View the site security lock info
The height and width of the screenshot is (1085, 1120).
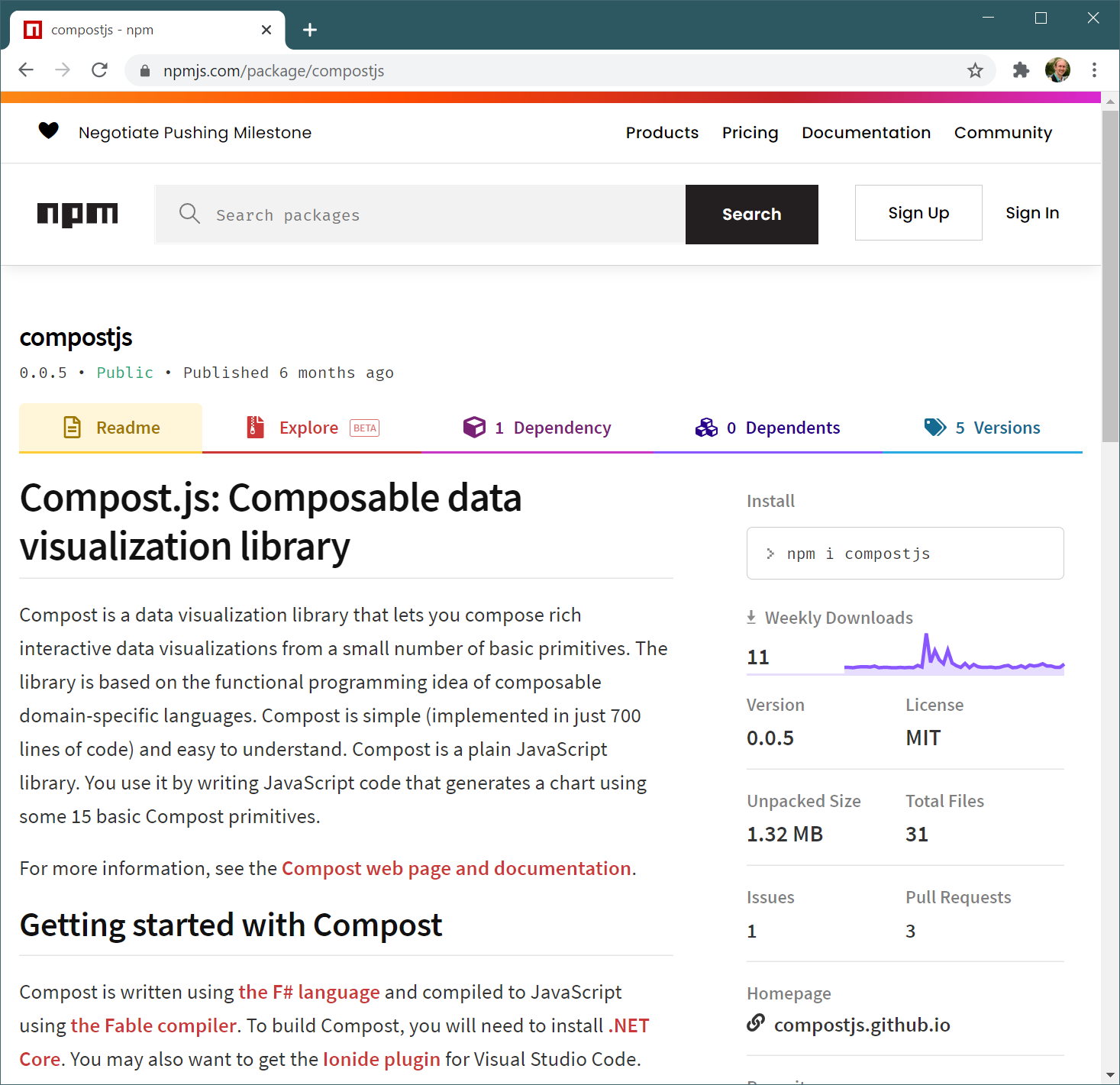tap(144, 71)
